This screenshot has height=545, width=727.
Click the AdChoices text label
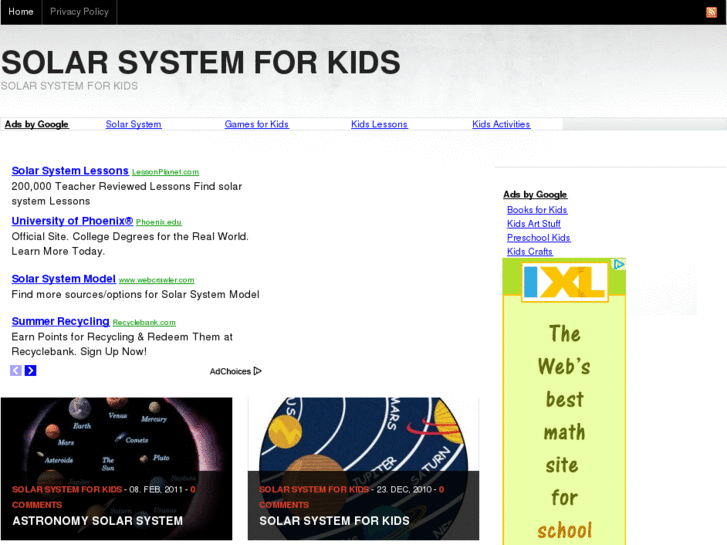[230, 372]
